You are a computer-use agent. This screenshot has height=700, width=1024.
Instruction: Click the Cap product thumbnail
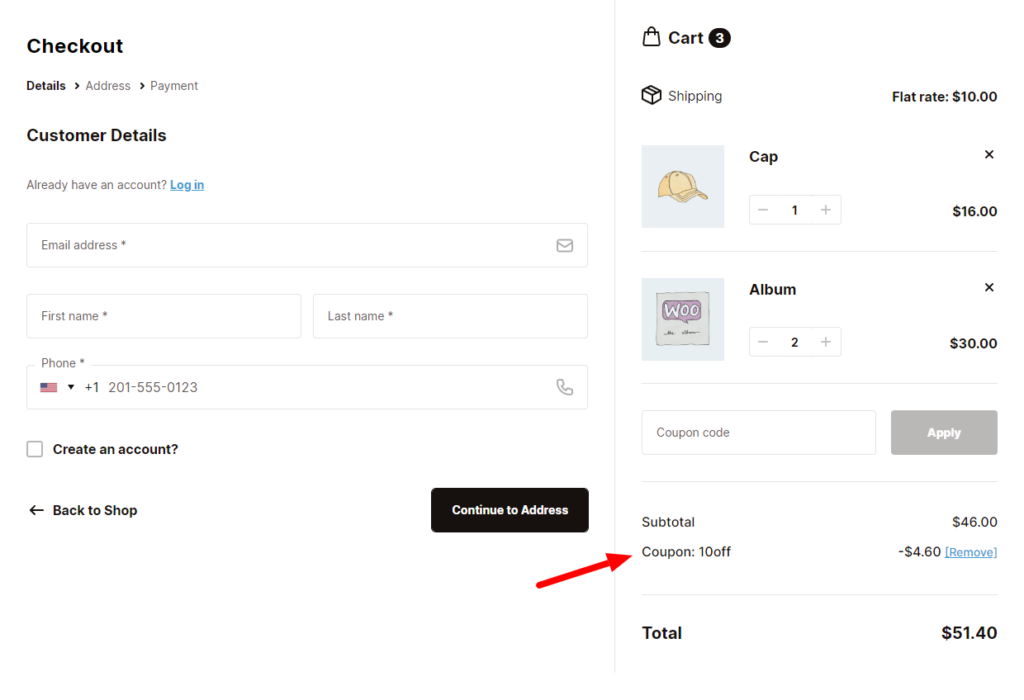click(683, 187)
